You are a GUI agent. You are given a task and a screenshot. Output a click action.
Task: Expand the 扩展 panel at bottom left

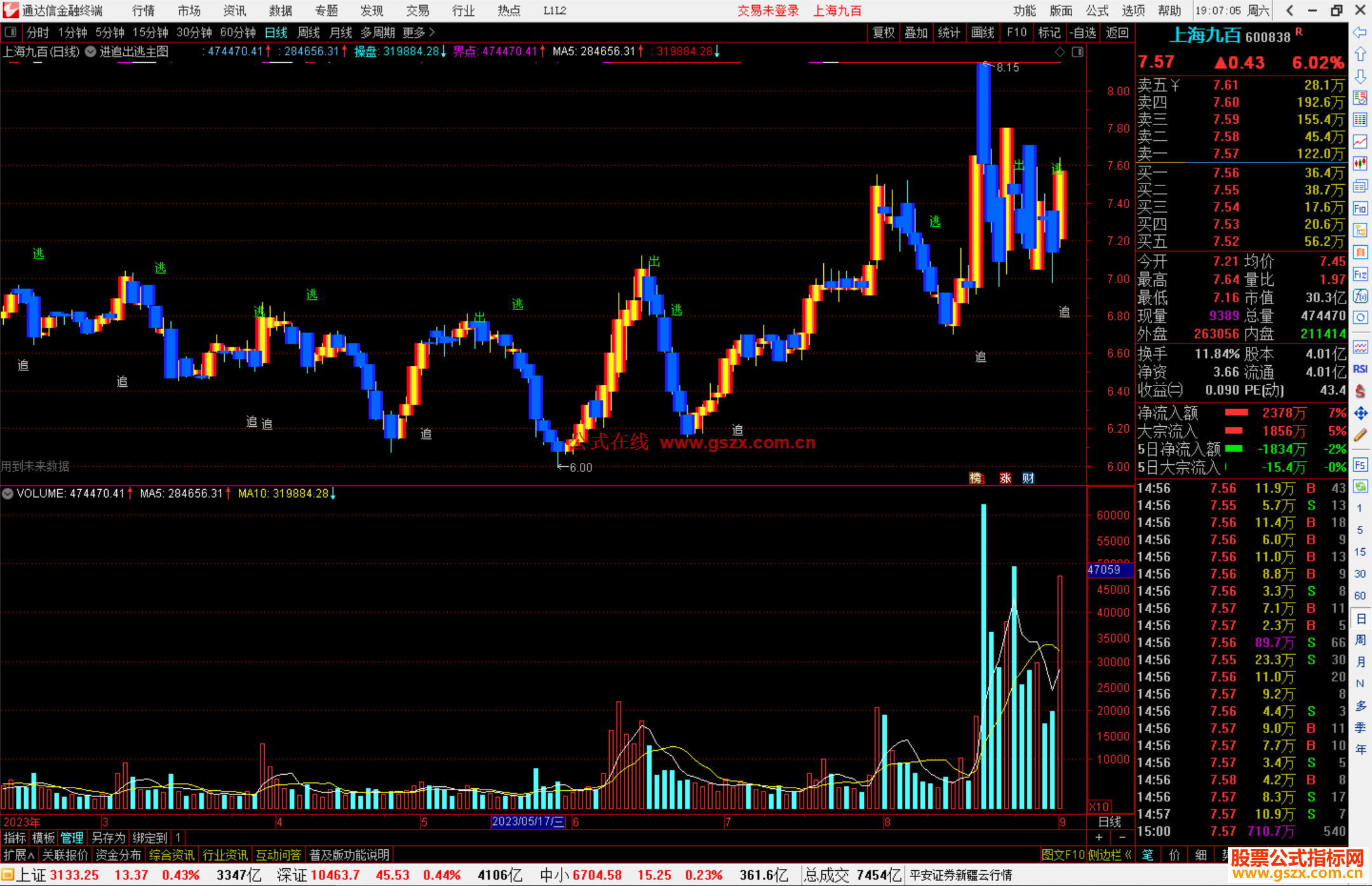coord(18,855)
